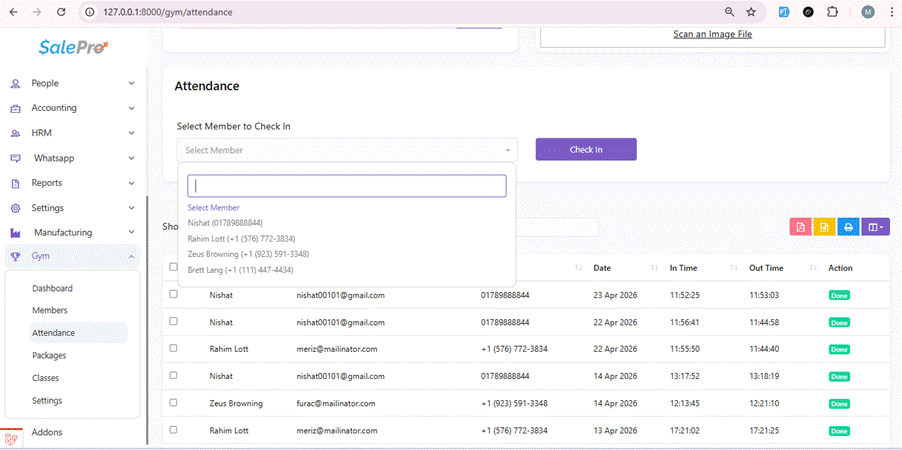Go to Packages in the Gym submenu

click(x=50, y=356)
